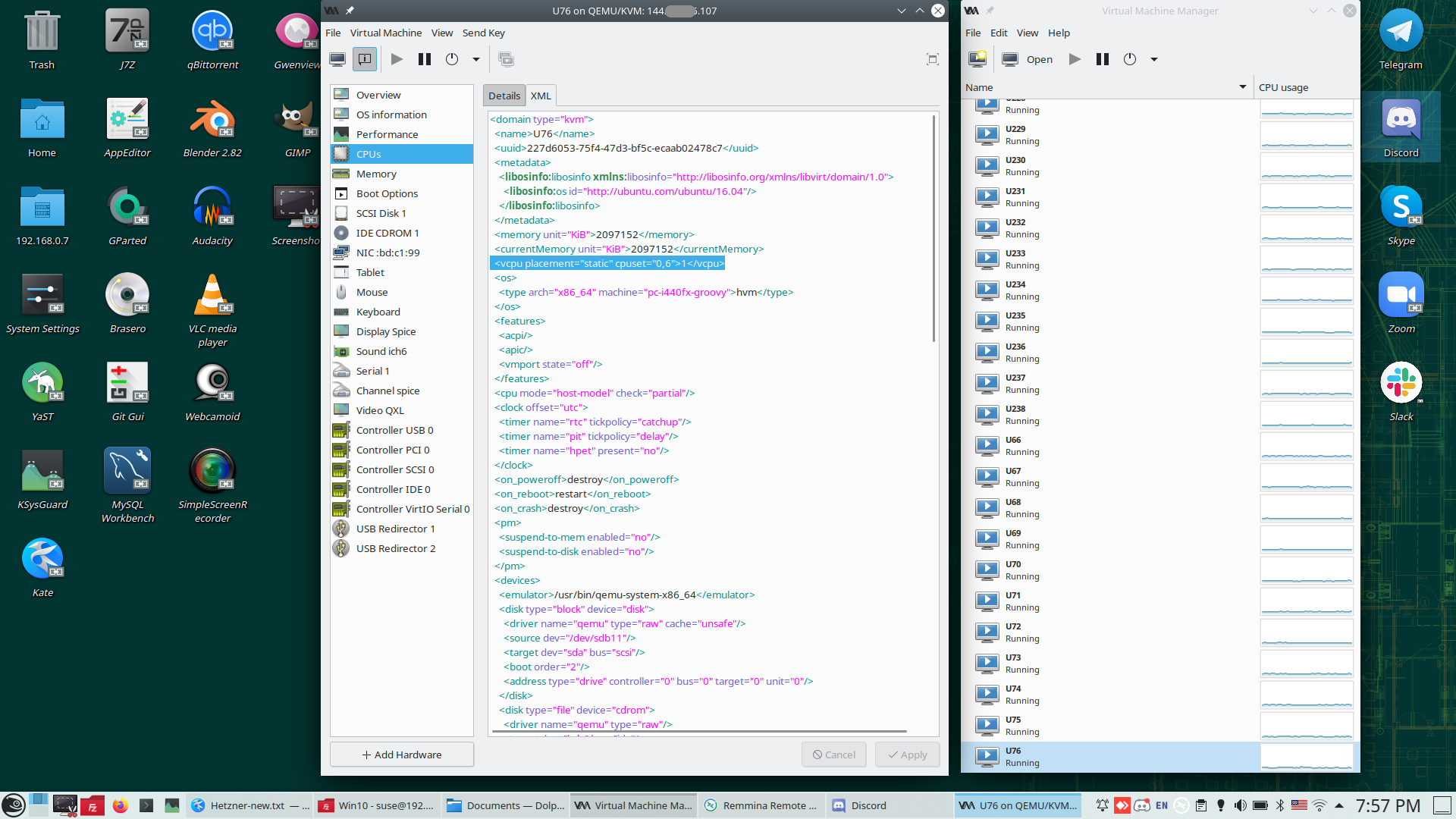The image size is (1456, 819).
Task: Select the U70 virtual machine row
Action: pyautogui.click(x=1107, y=570)
